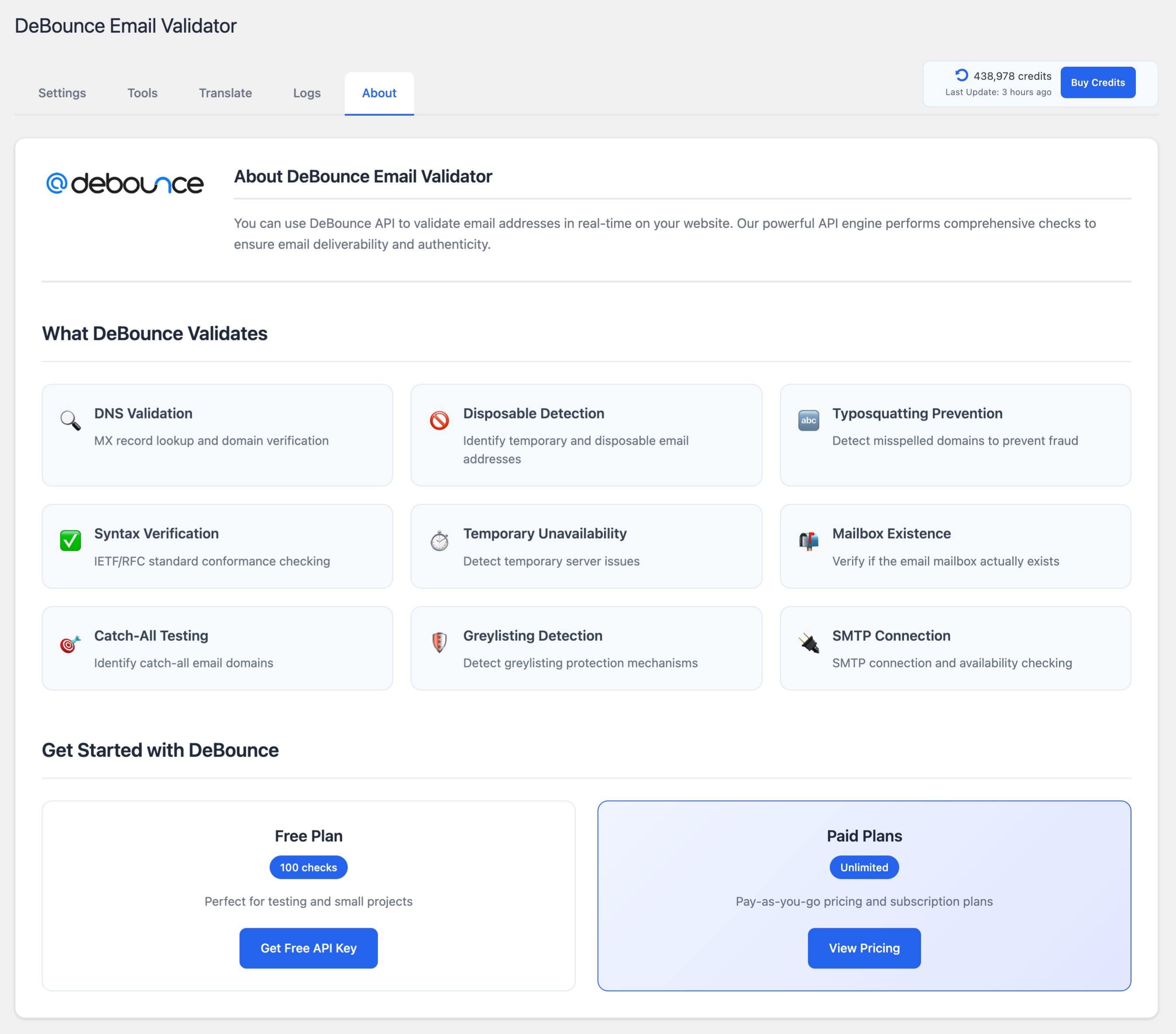Click the Typosquatting Prevention title

917,413
